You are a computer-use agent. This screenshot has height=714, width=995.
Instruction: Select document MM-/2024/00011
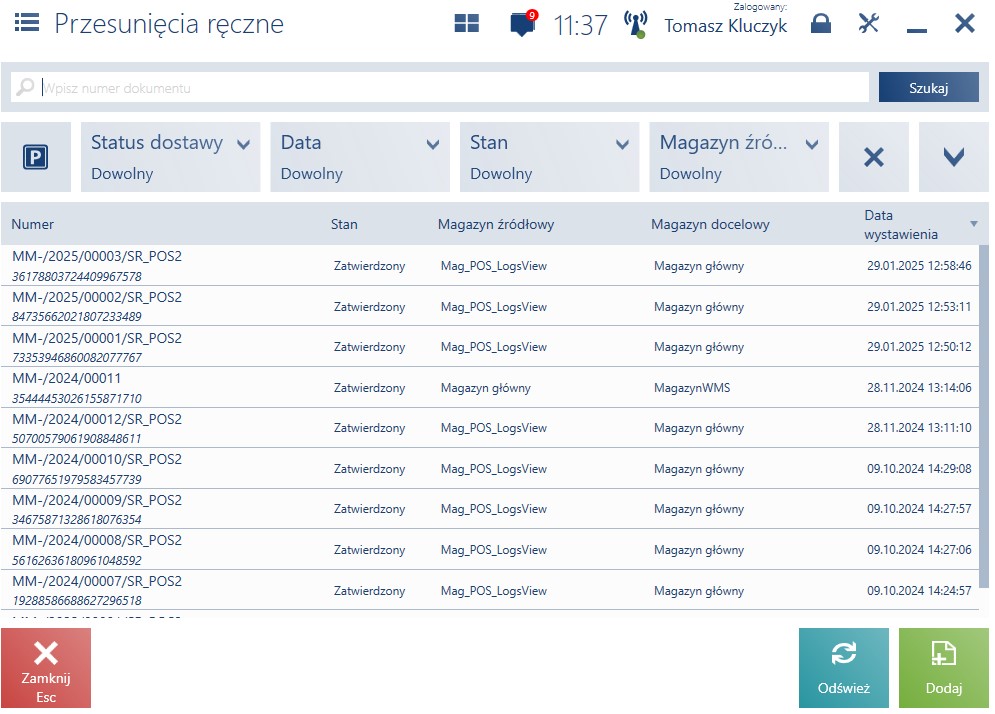[490, 387]
